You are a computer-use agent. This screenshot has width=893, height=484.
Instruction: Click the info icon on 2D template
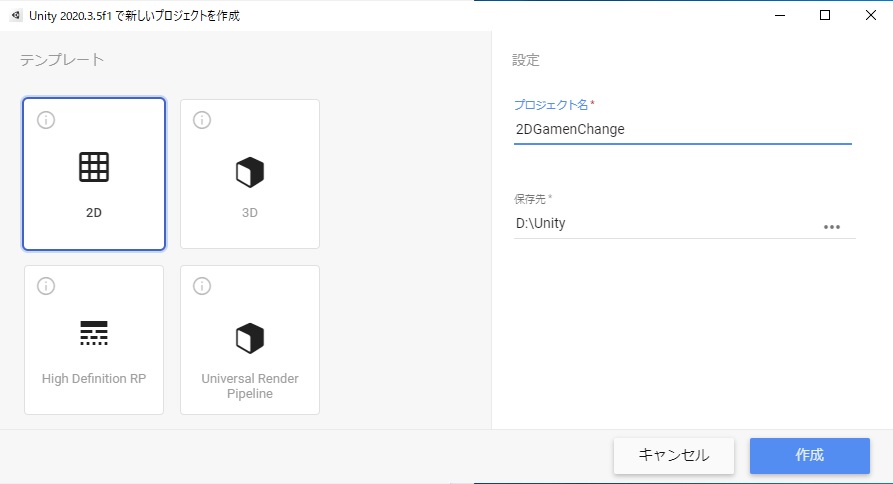(x=46, y=120)
